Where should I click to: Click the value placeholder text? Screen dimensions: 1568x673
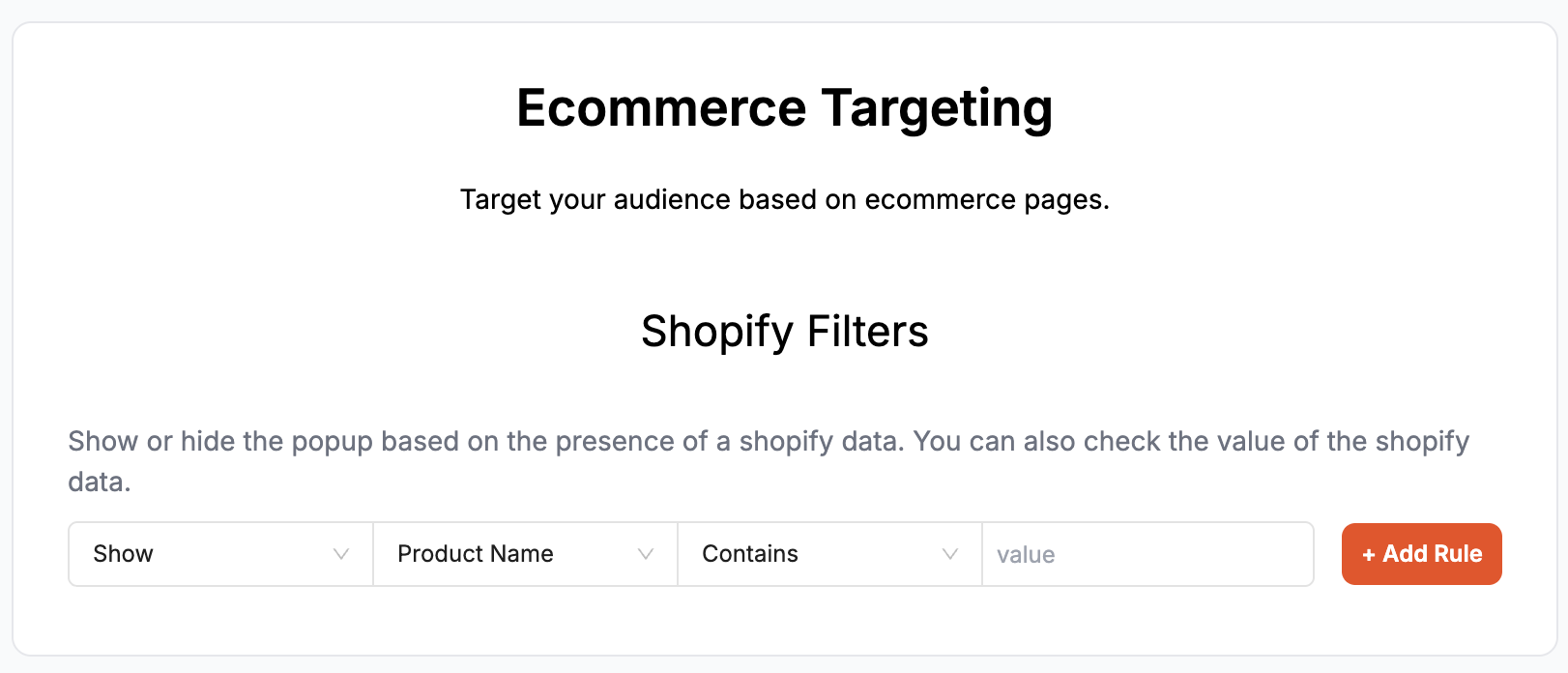(1025, 553)
